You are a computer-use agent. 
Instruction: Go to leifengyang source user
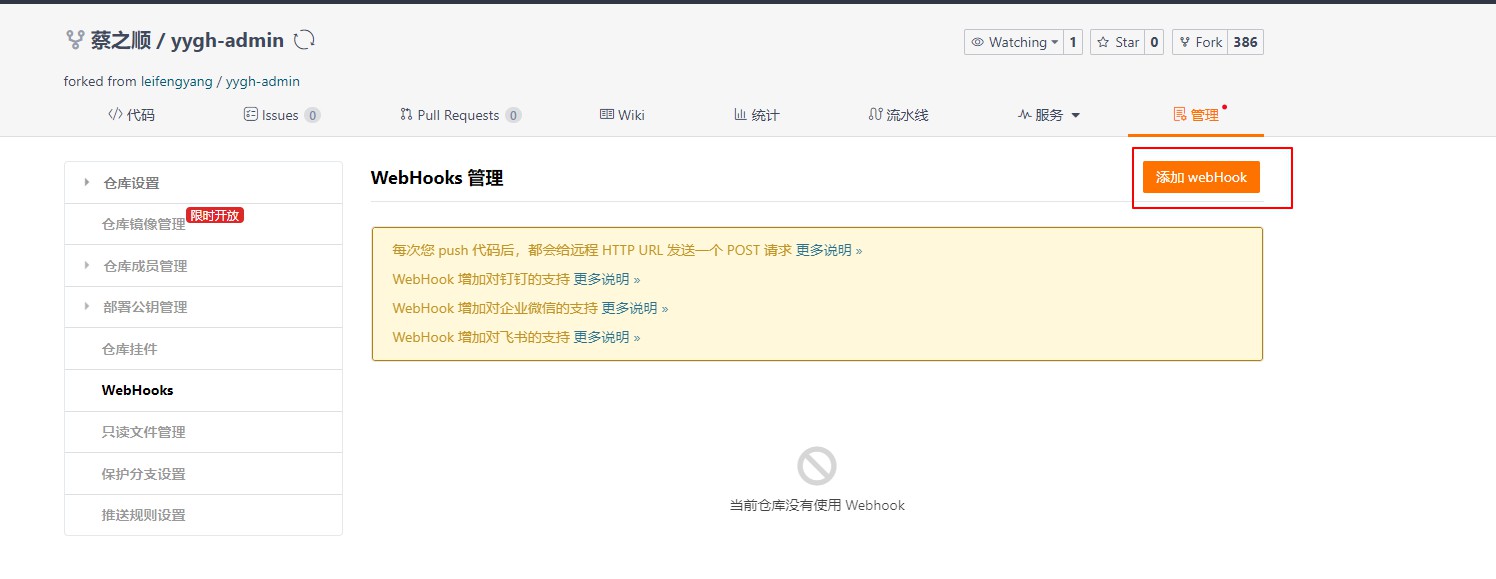177,82
